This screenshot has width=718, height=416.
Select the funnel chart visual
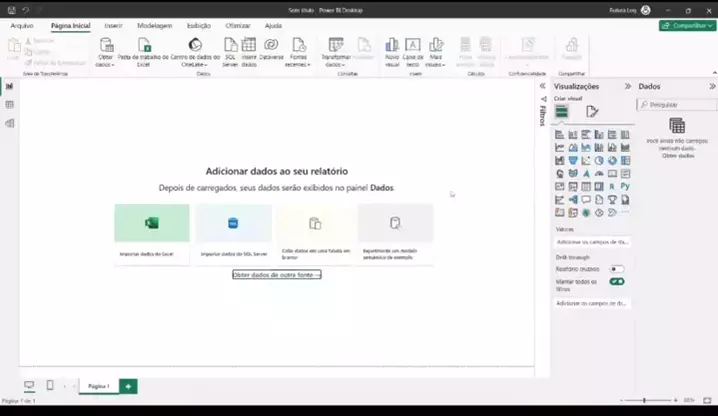pos(573,160)
